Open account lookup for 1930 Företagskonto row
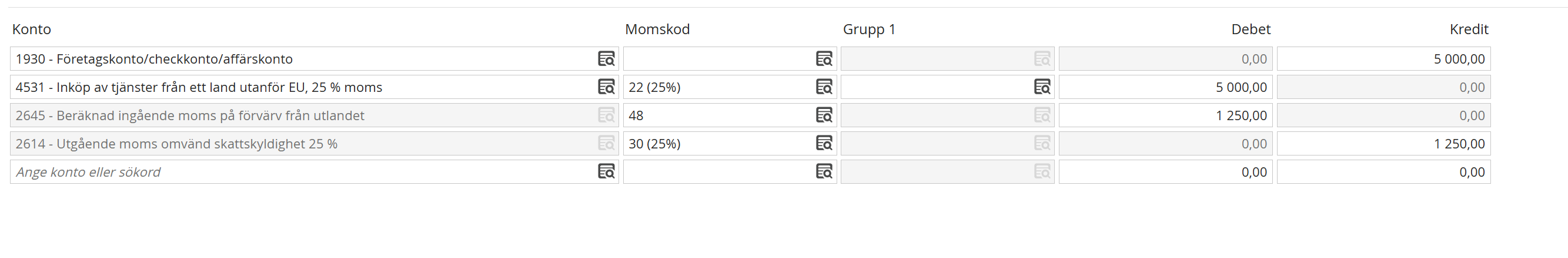1568x258 pixels. pyautogui.click(x=606, y=59)
